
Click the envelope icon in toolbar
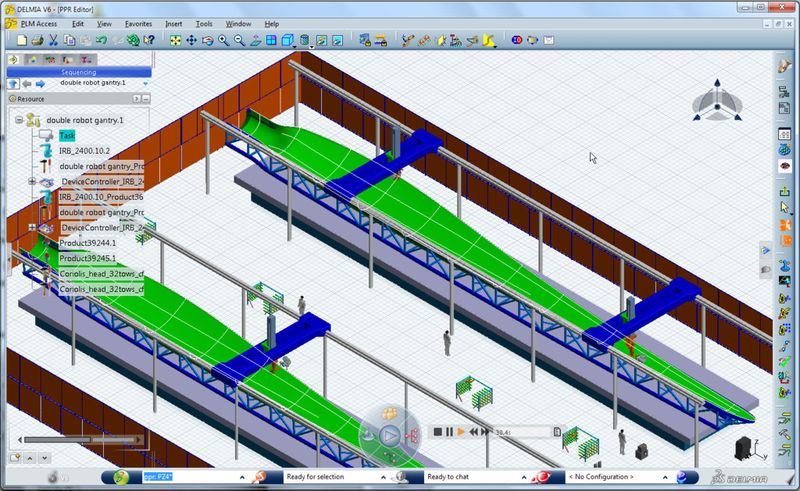coord(549,40)
